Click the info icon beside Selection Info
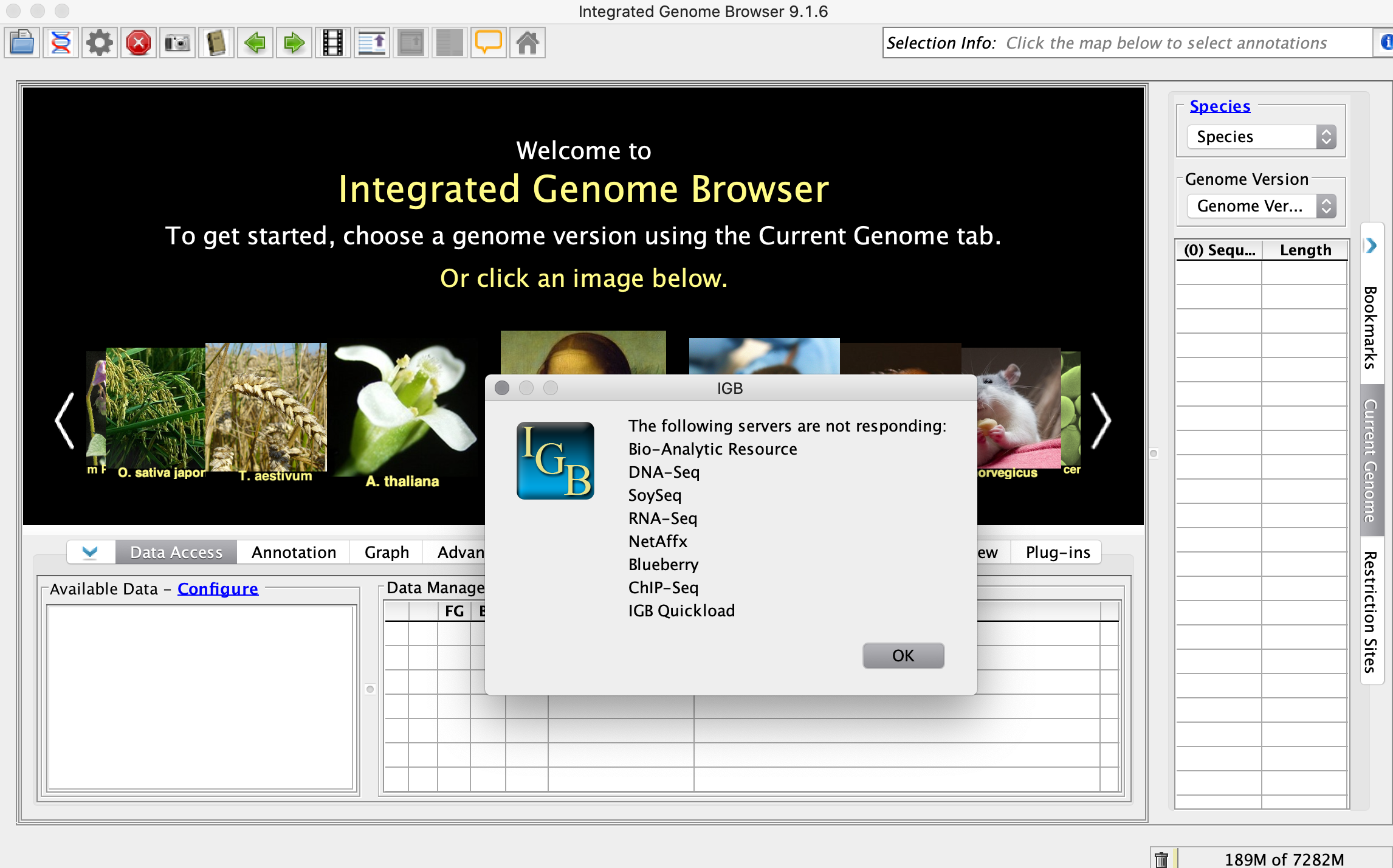Screen dimensions: 1393x868 [1384, 43]
